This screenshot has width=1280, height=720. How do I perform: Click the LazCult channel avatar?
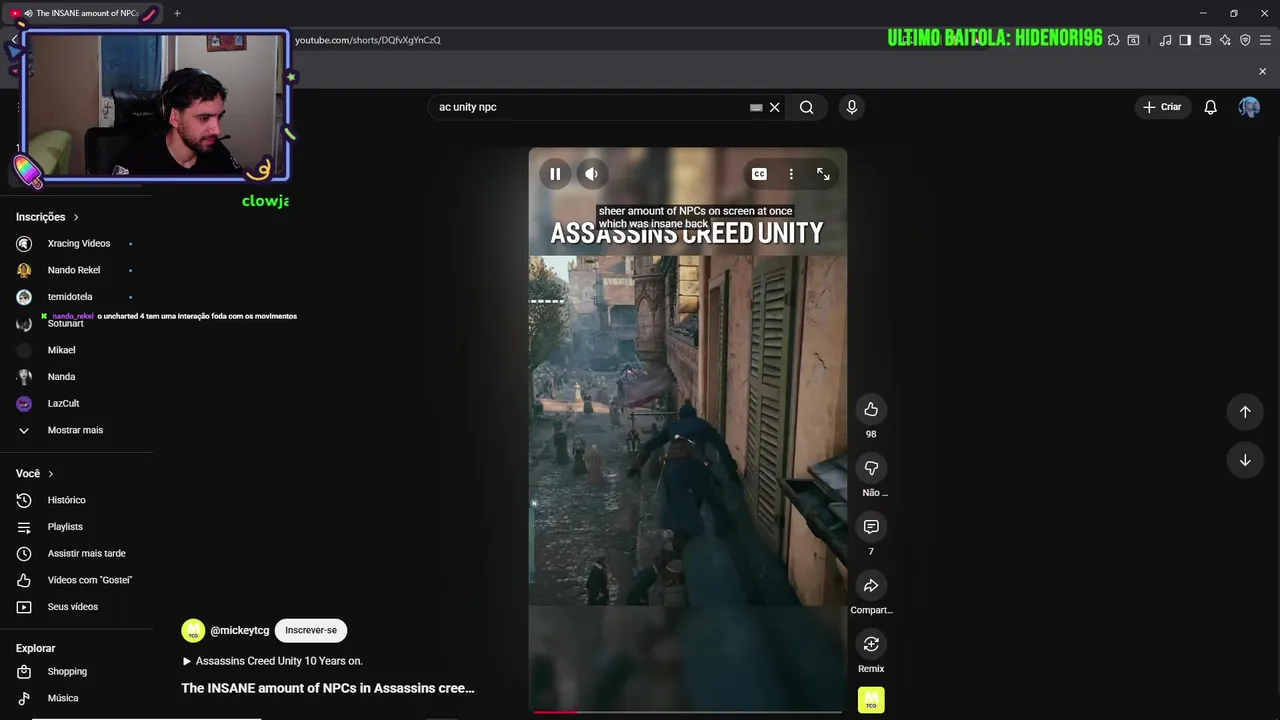point(24,403)
